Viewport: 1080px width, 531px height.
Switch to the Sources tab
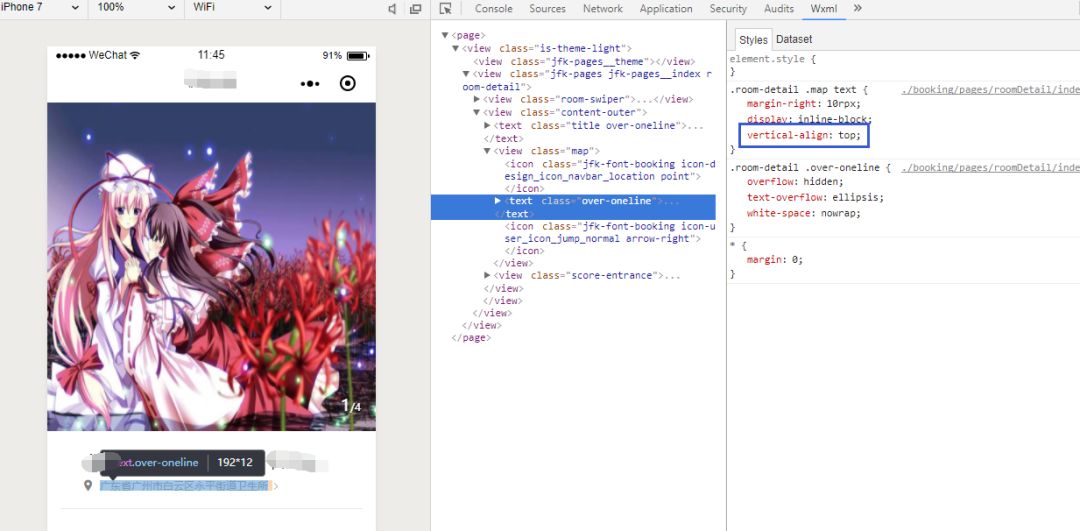(548, 9)
